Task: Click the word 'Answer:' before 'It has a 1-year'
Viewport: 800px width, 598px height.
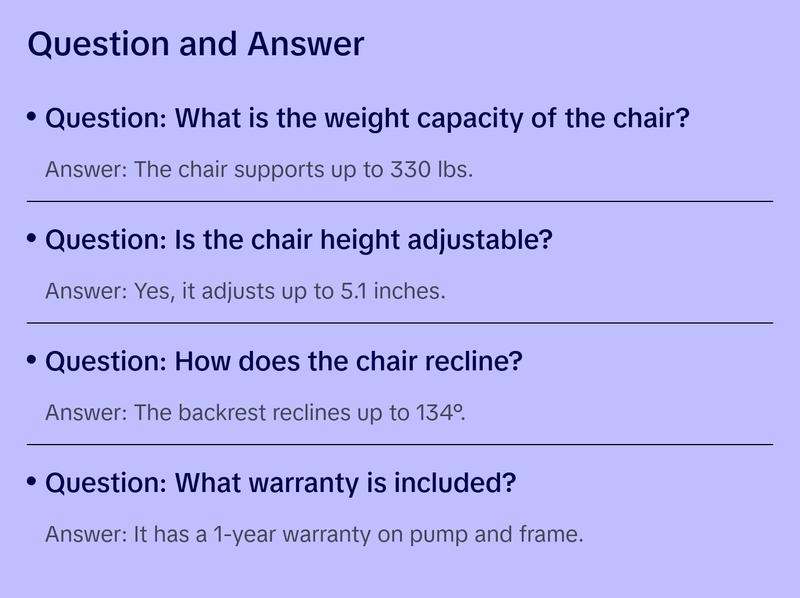Action: pyautogui.click(x=86, y=535)
